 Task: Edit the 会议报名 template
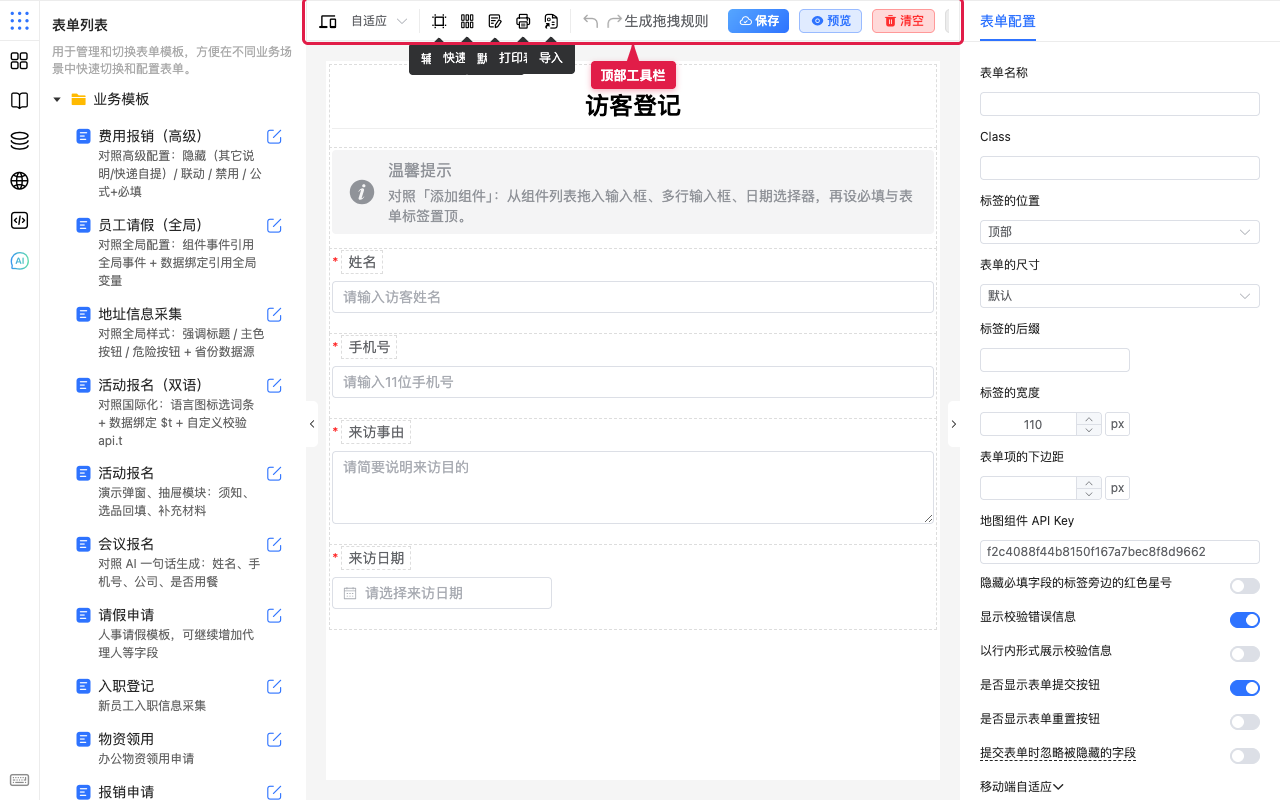coord(274,545)
